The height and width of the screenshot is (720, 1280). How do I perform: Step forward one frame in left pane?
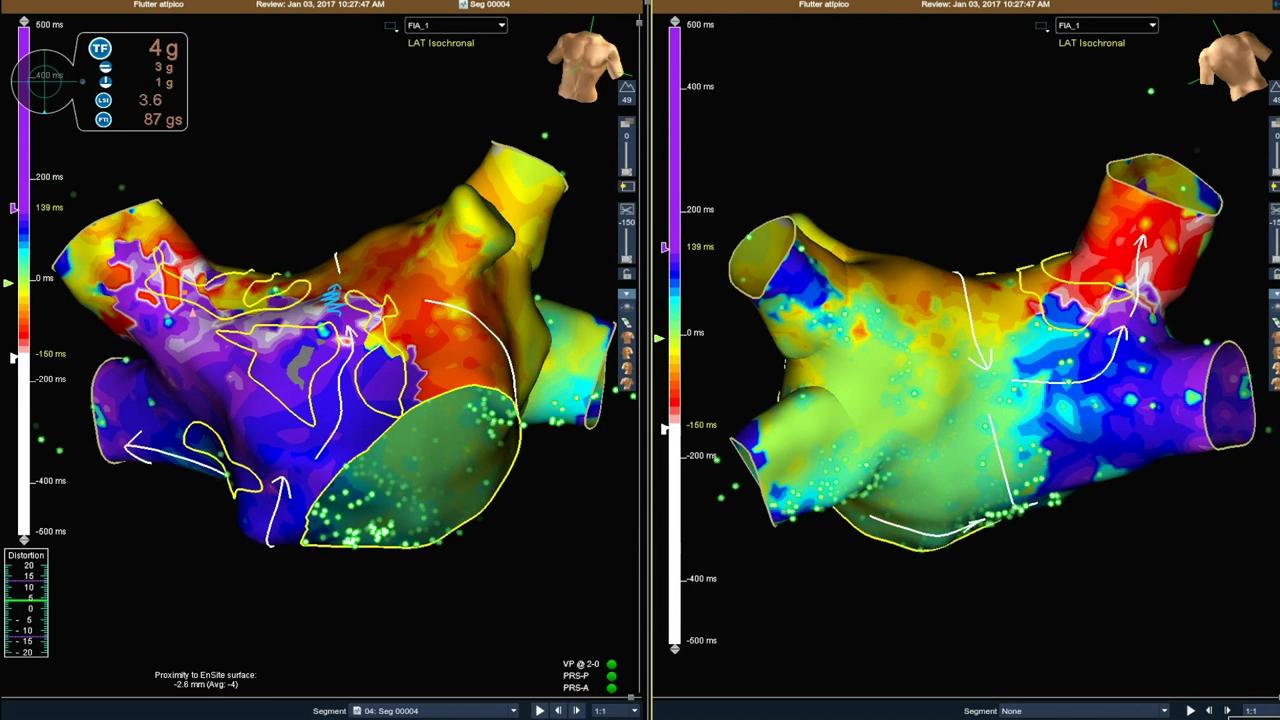pyautogui.click(x=576, y=711)
